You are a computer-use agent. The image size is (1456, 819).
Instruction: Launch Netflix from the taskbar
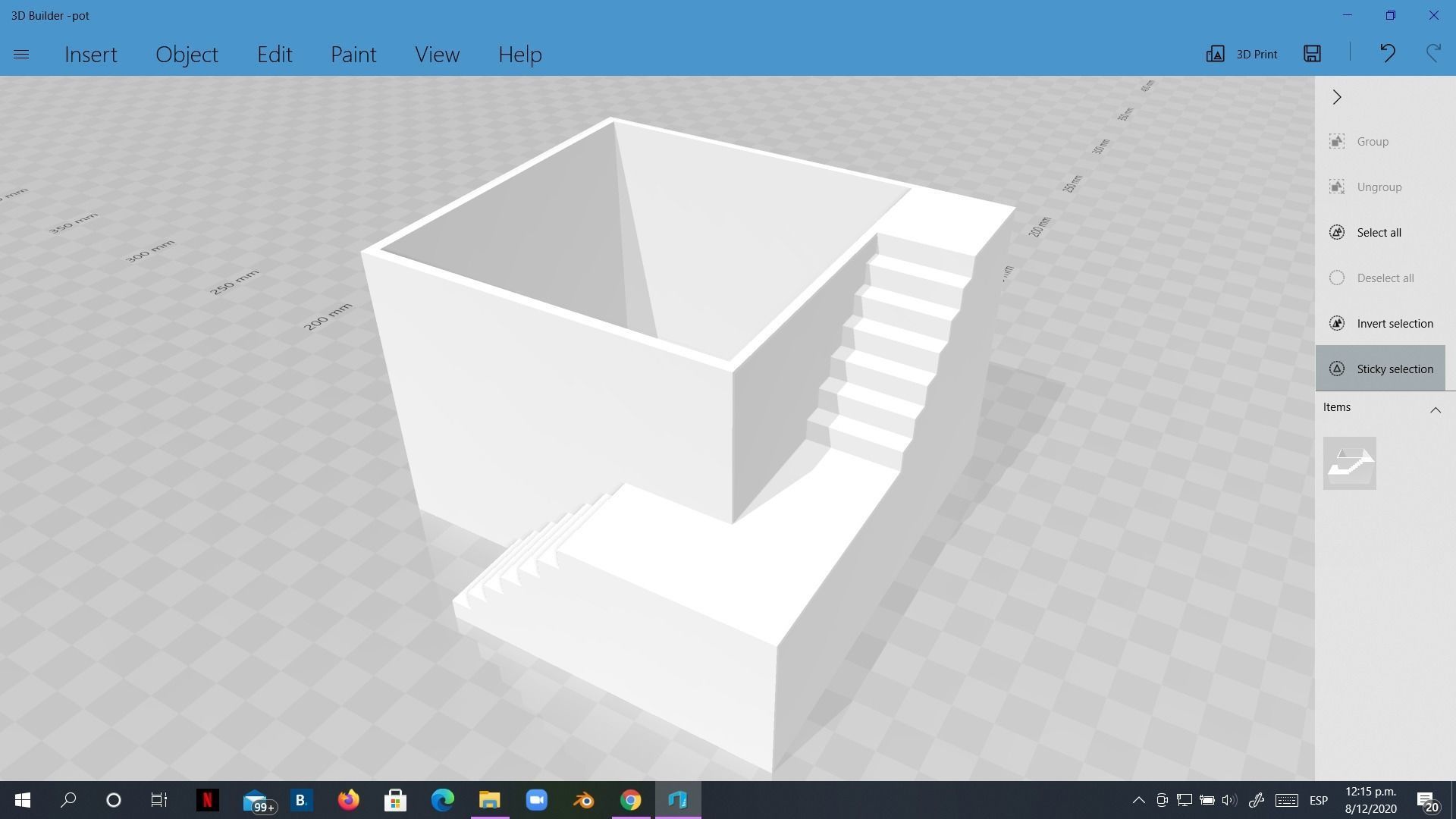[207, 800]
